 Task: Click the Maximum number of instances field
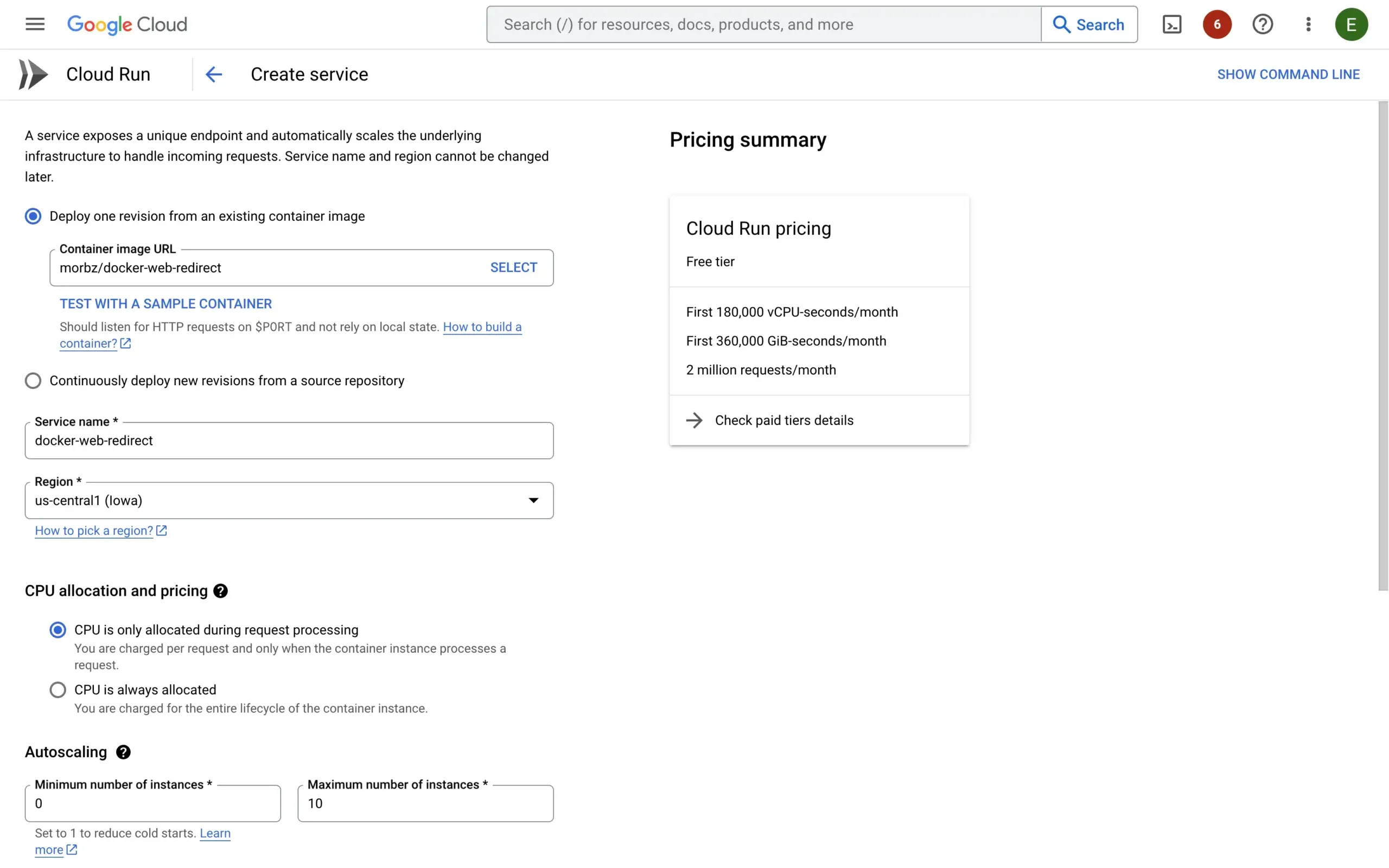click(425, 803)
